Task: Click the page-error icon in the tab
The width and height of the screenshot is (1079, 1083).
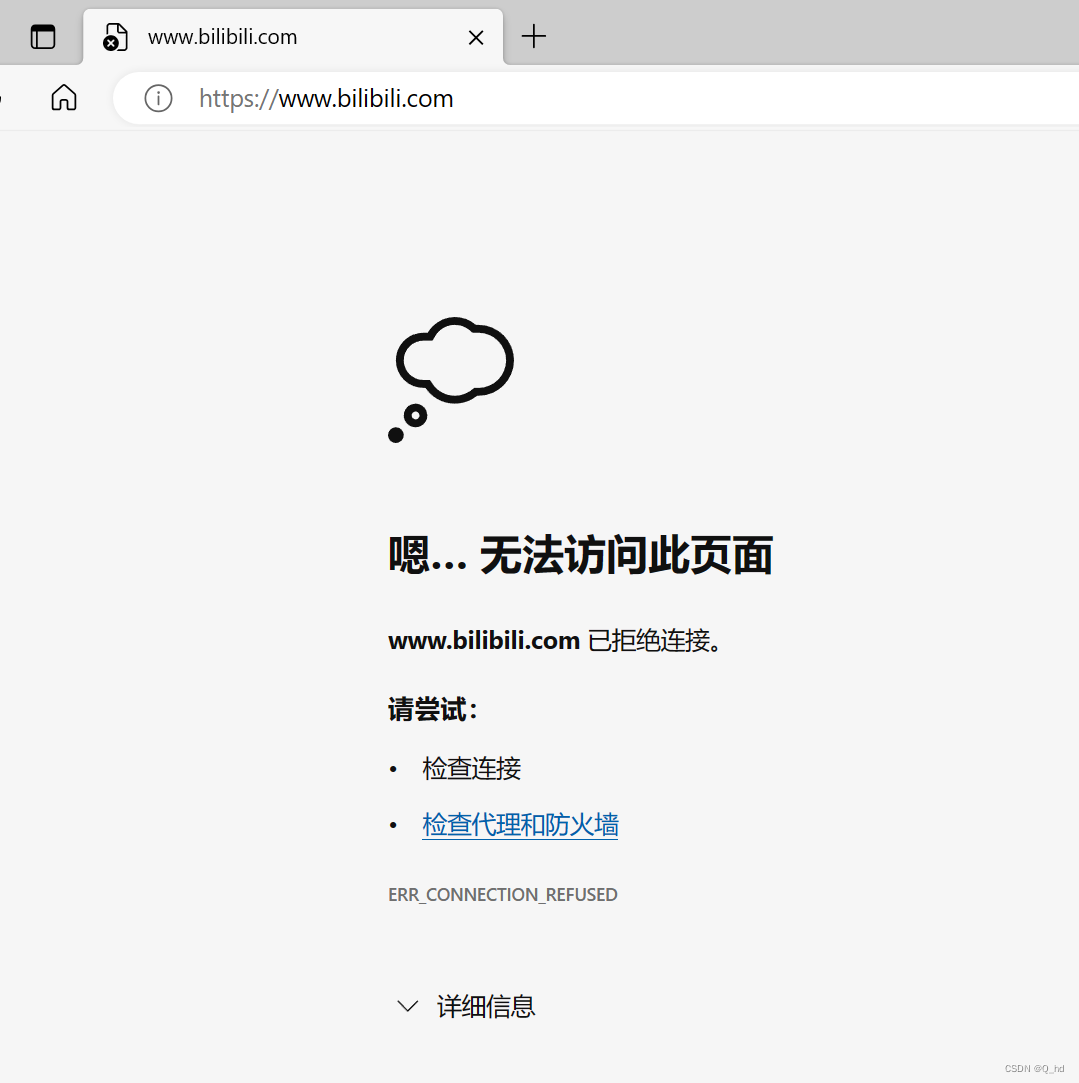Action: tap(115, 37)
